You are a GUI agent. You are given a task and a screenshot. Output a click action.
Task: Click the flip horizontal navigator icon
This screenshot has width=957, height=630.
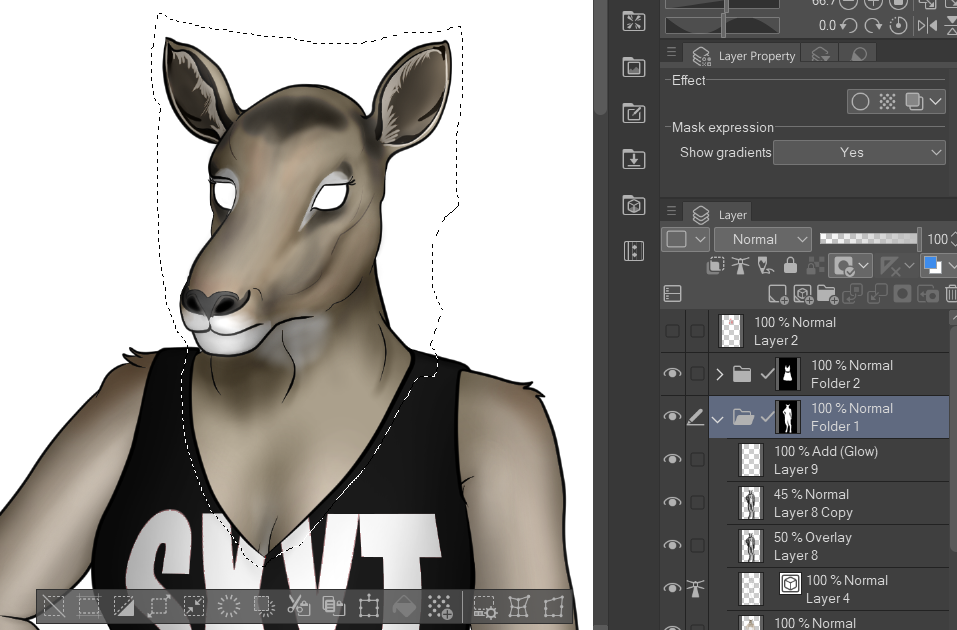click(x=927, y=26)
